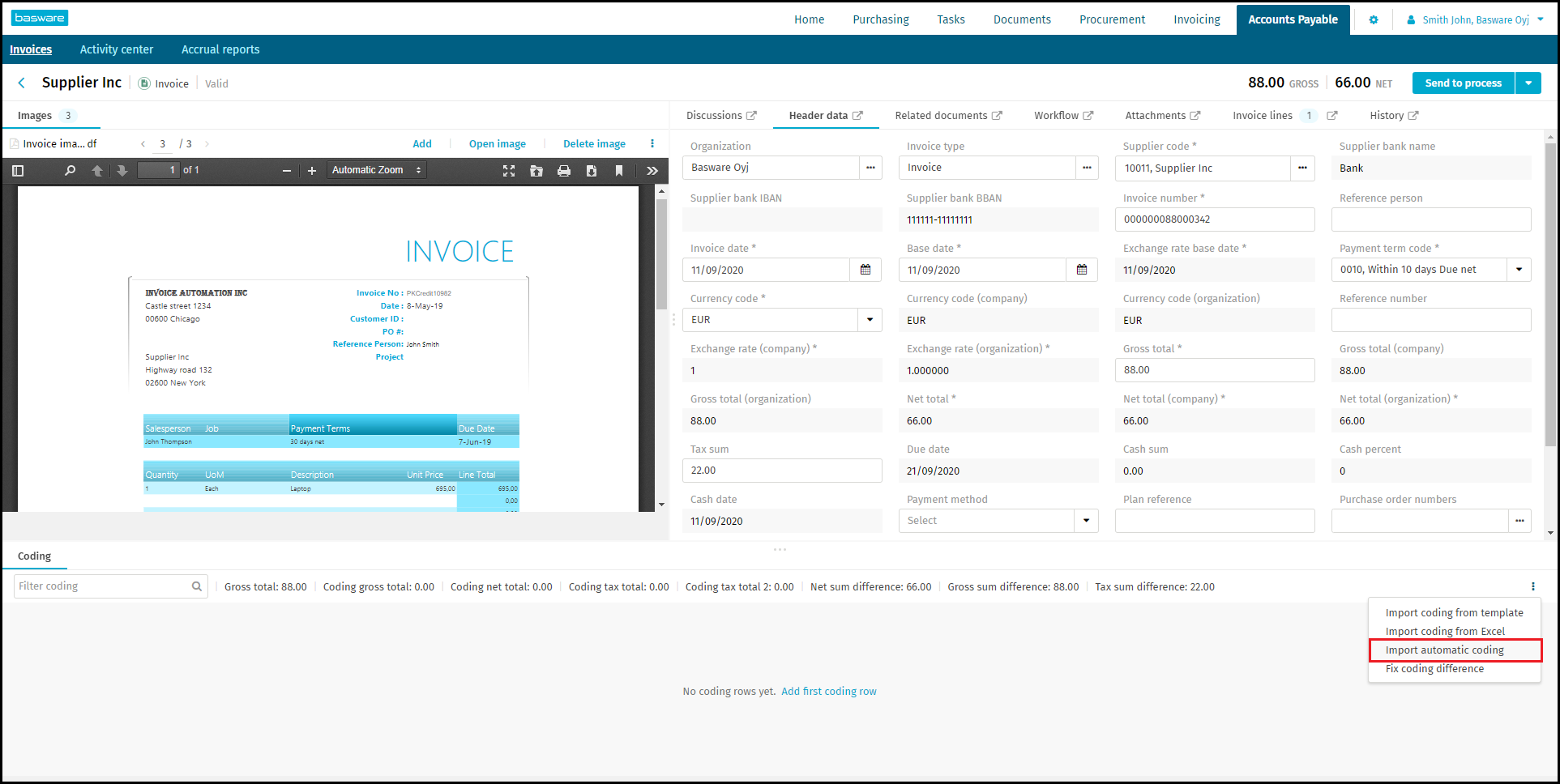The image size is (1560, 784).
Task: Click the open file icon in PDF toolbar
Action: tap(536, 170)
